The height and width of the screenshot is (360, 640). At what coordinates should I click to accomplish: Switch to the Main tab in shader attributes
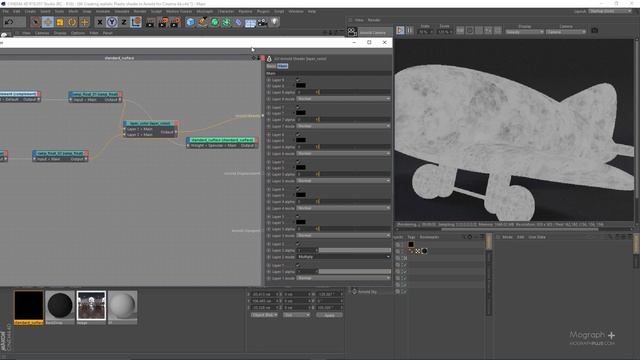[282, 66]
